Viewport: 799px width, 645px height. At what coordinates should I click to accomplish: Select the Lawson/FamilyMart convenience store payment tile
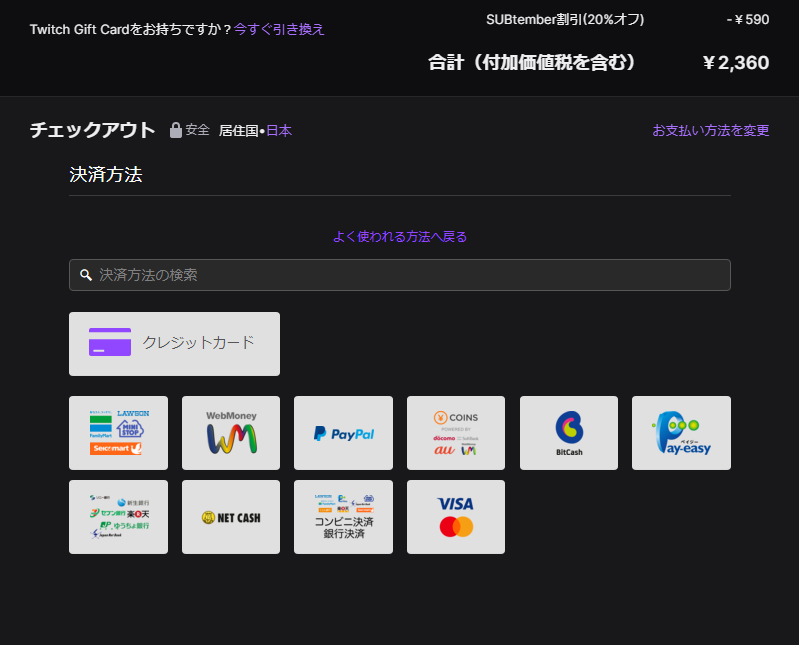[x=118, y=433]
